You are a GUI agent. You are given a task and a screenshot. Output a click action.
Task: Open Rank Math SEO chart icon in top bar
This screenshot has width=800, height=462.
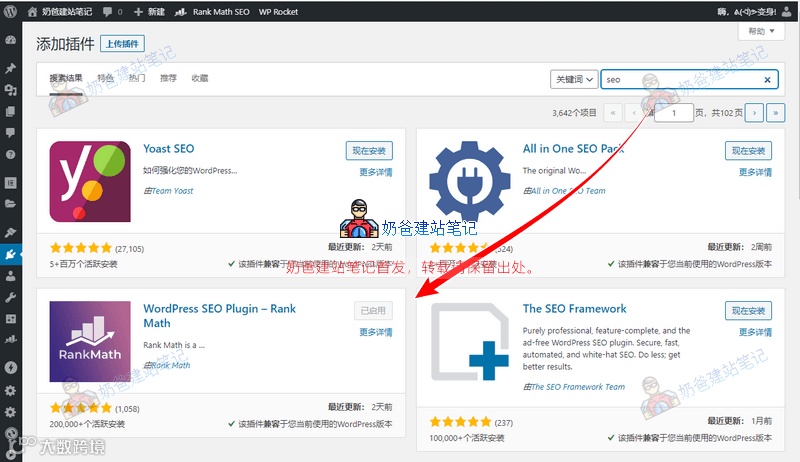pos(180,12)
